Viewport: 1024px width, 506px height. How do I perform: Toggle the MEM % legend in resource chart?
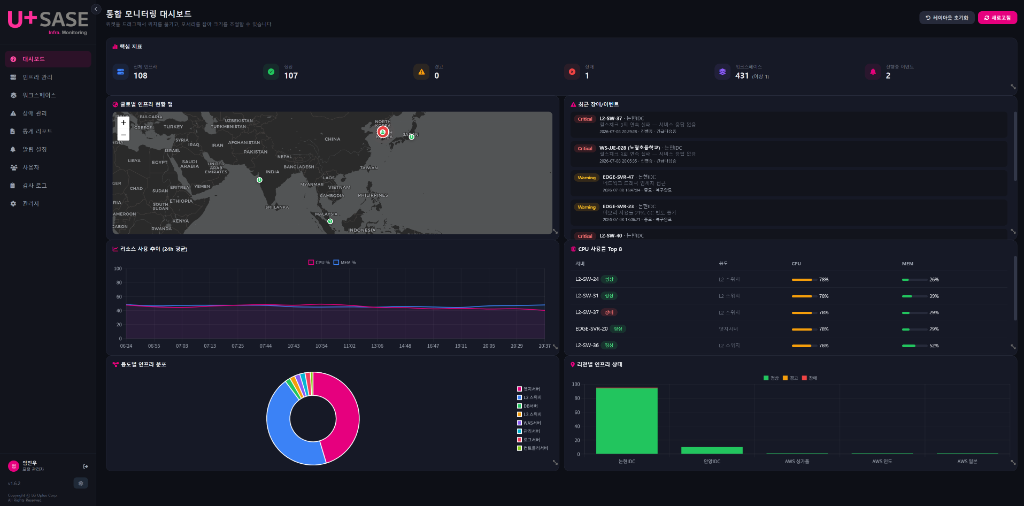point(344,262)
